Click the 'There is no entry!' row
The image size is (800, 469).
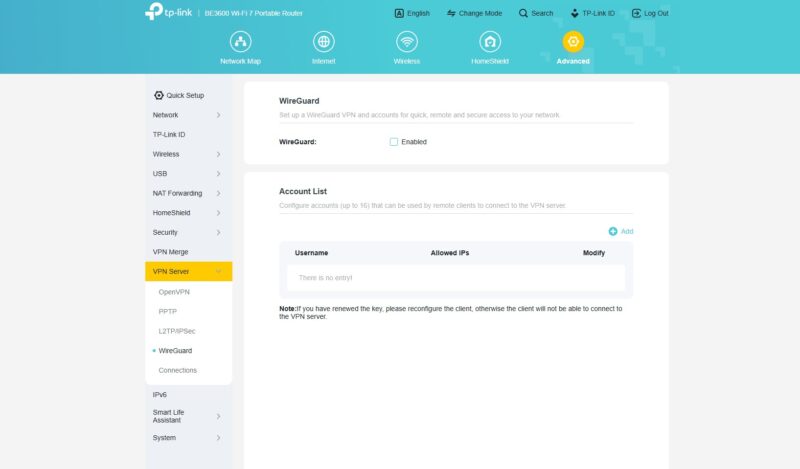coord(456,278)
